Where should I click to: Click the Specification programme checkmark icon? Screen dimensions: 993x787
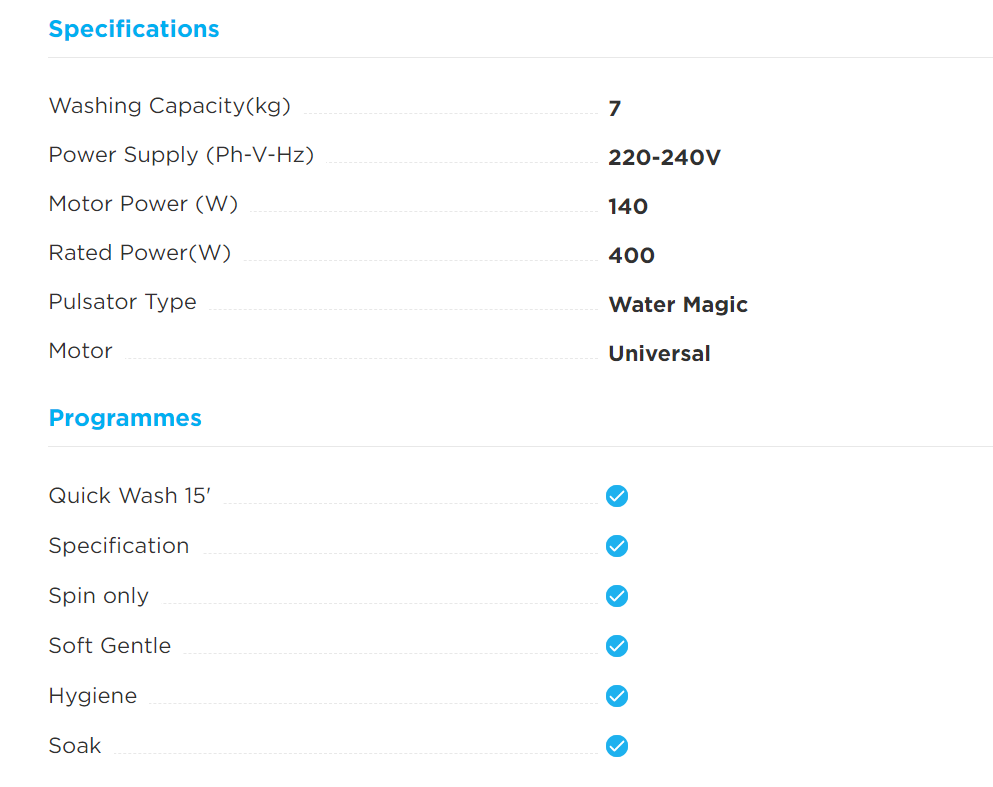point(617,546)
